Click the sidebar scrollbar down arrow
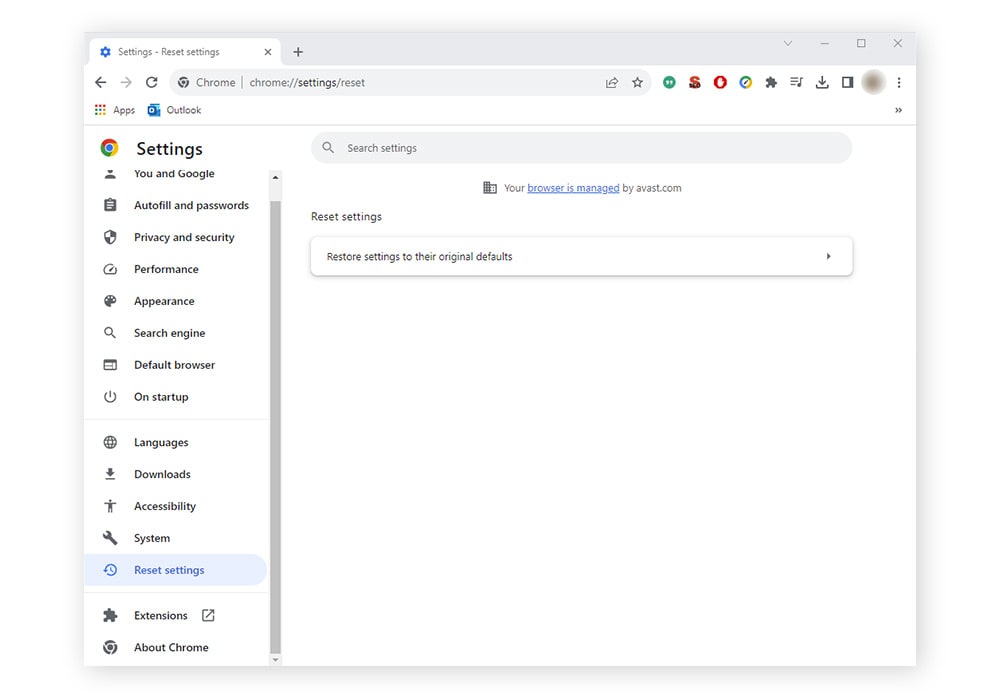This screenshot has width=1000, height=700. pyautogui.click(x=276, y=660)
